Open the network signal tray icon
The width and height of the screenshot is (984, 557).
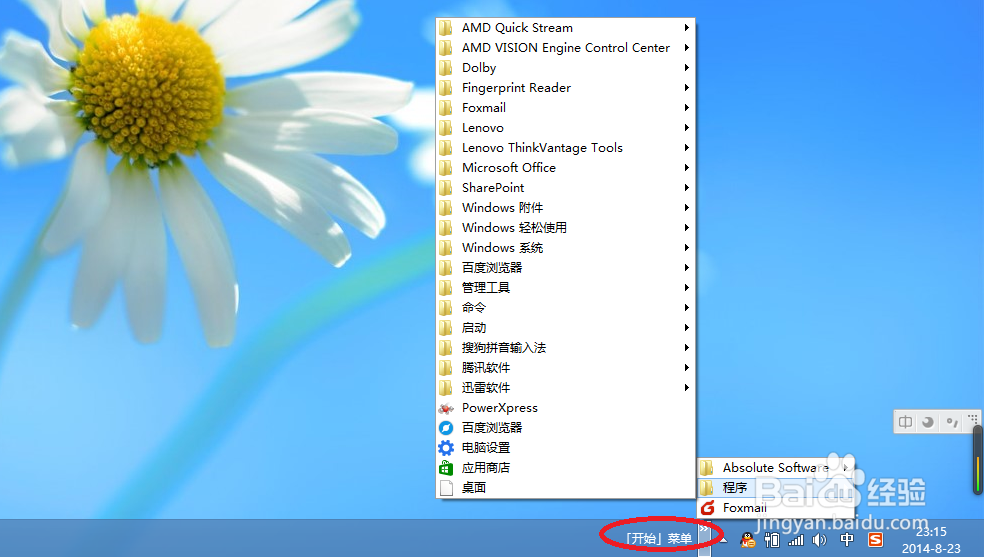pos(796,539)
